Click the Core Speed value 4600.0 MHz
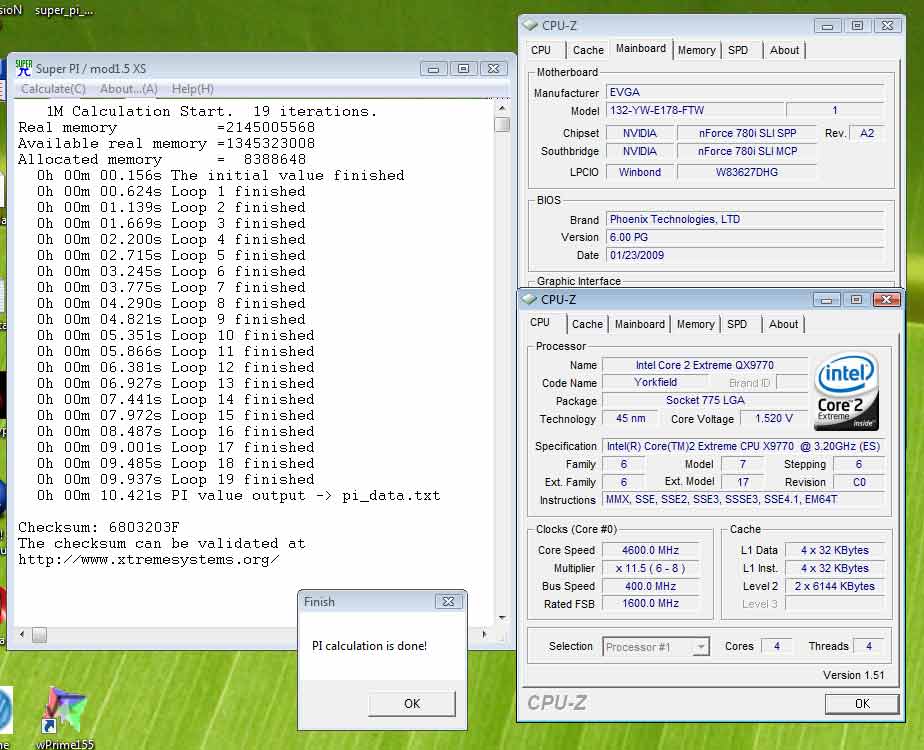The height and width of the screenshot is (750, 924). 651,550
